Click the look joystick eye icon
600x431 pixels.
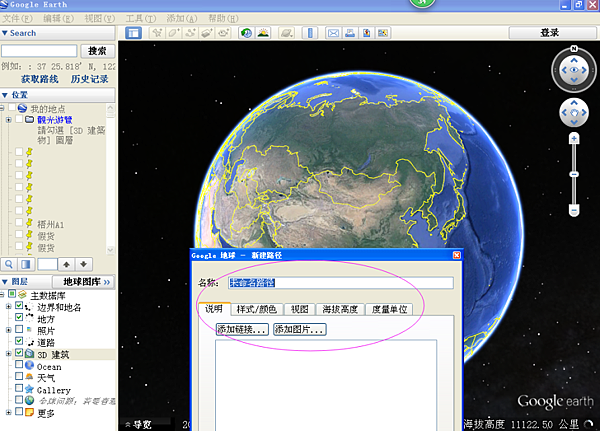(574, 70)
